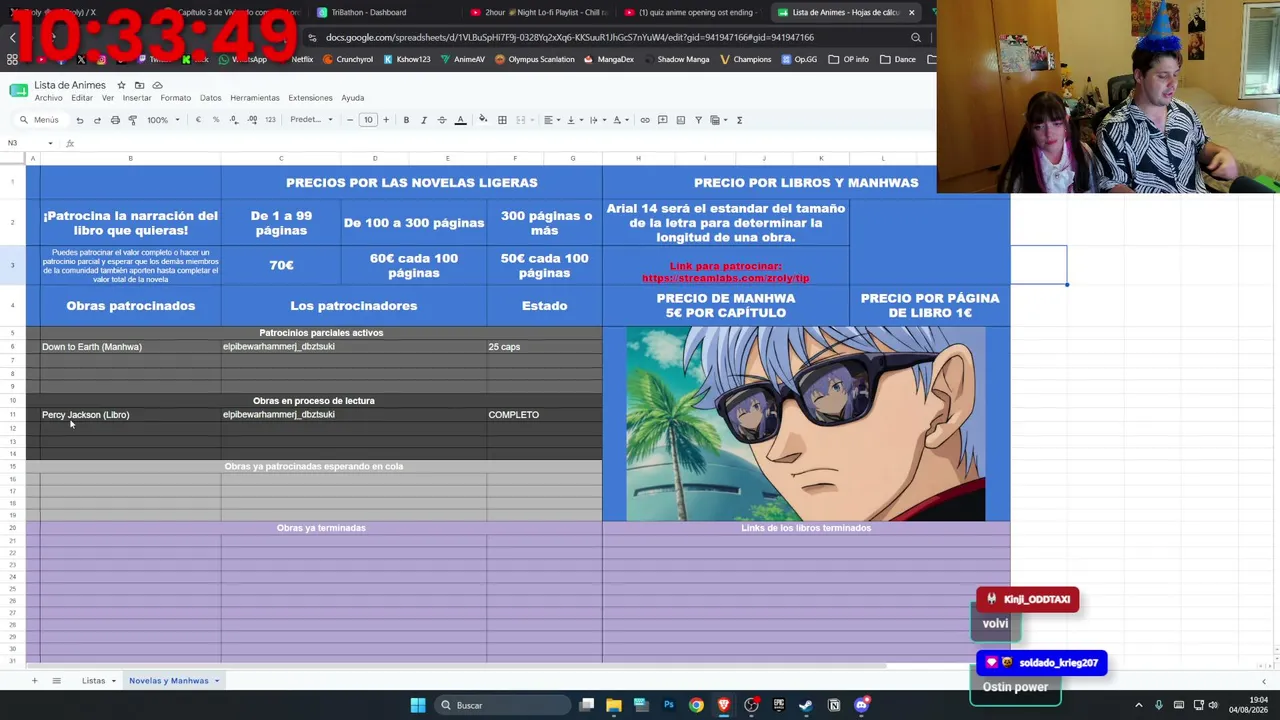Open the Formato menu

click(175, 98)
